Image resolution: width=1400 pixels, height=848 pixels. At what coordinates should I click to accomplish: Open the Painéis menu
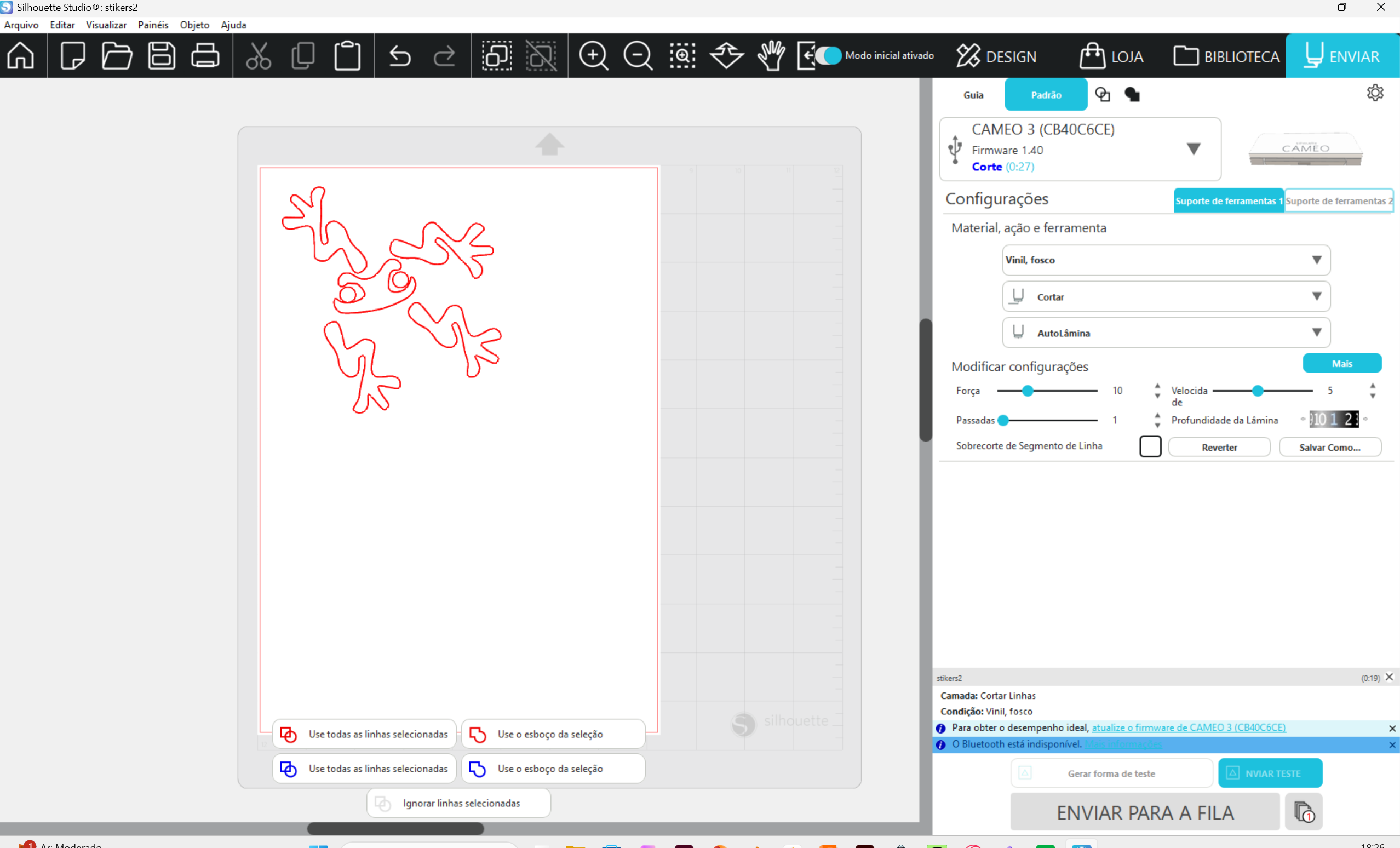153,25
